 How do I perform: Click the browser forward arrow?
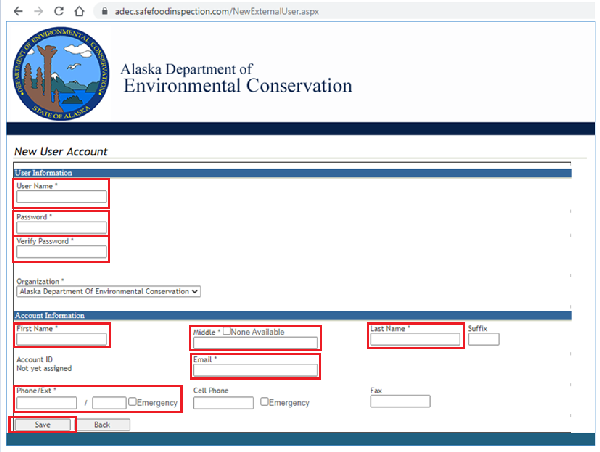click(x=38, y=11)
